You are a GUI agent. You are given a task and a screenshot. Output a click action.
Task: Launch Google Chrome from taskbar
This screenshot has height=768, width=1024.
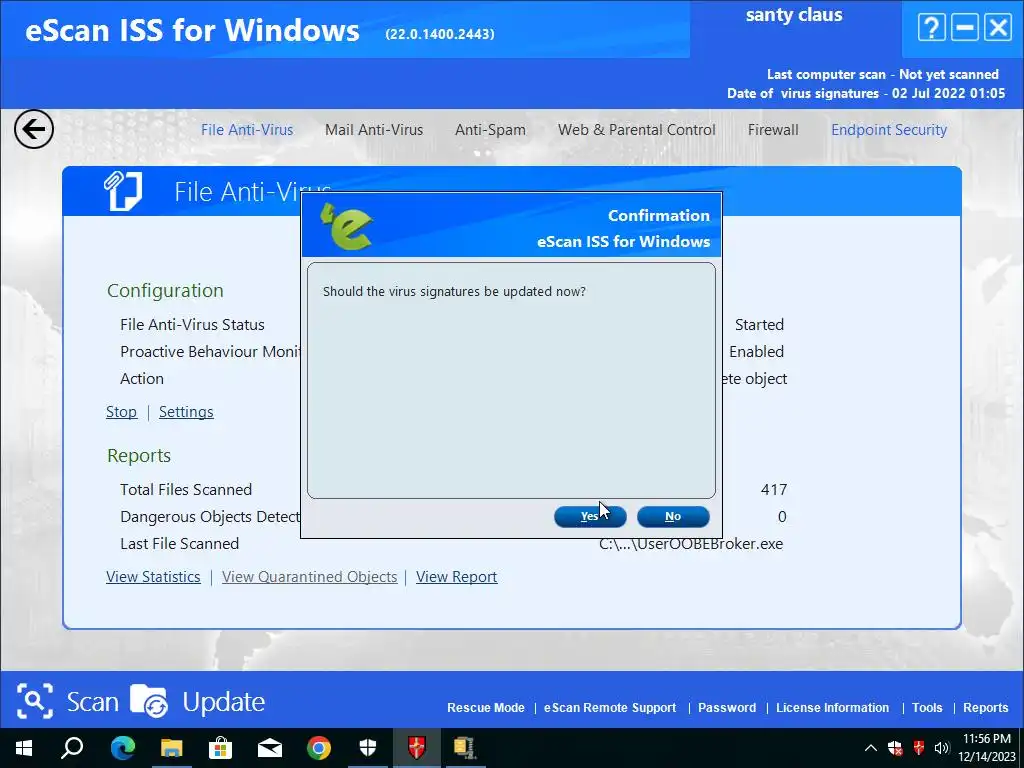[319, 748]
